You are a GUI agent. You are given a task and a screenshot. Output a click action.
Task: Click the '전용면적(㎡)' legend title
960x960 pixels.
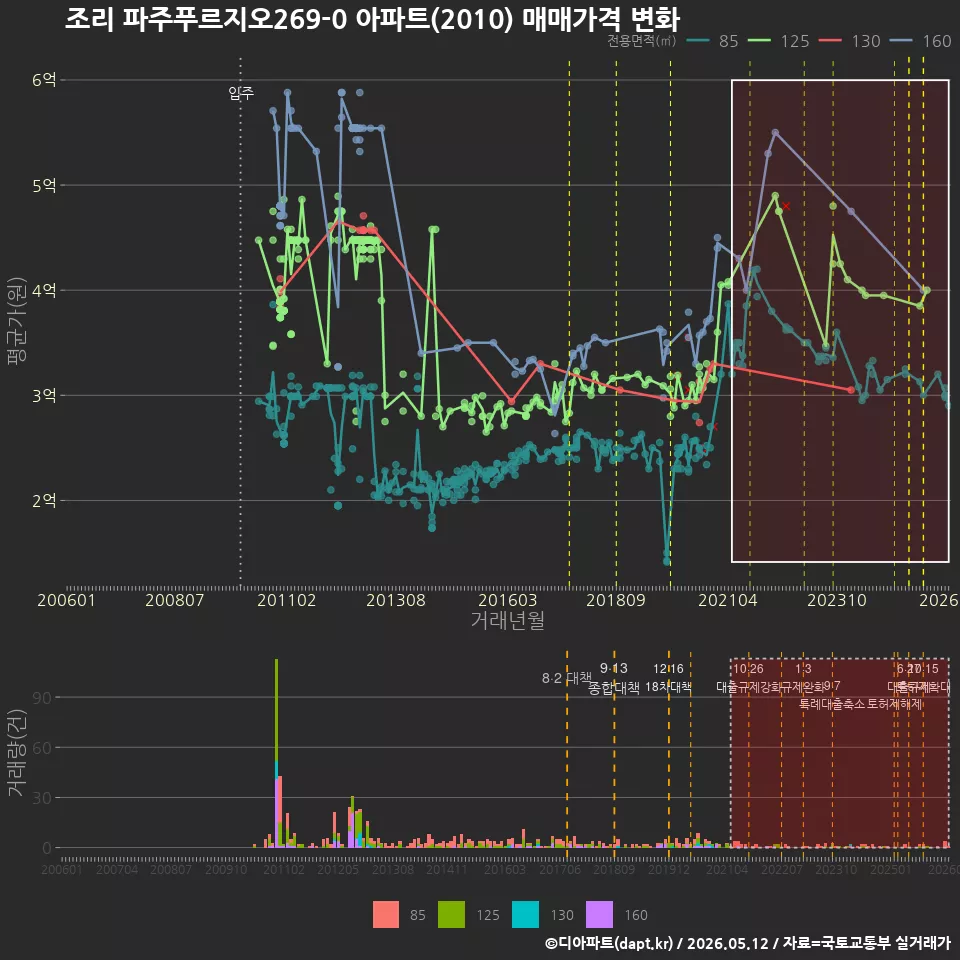click(642, 41)
